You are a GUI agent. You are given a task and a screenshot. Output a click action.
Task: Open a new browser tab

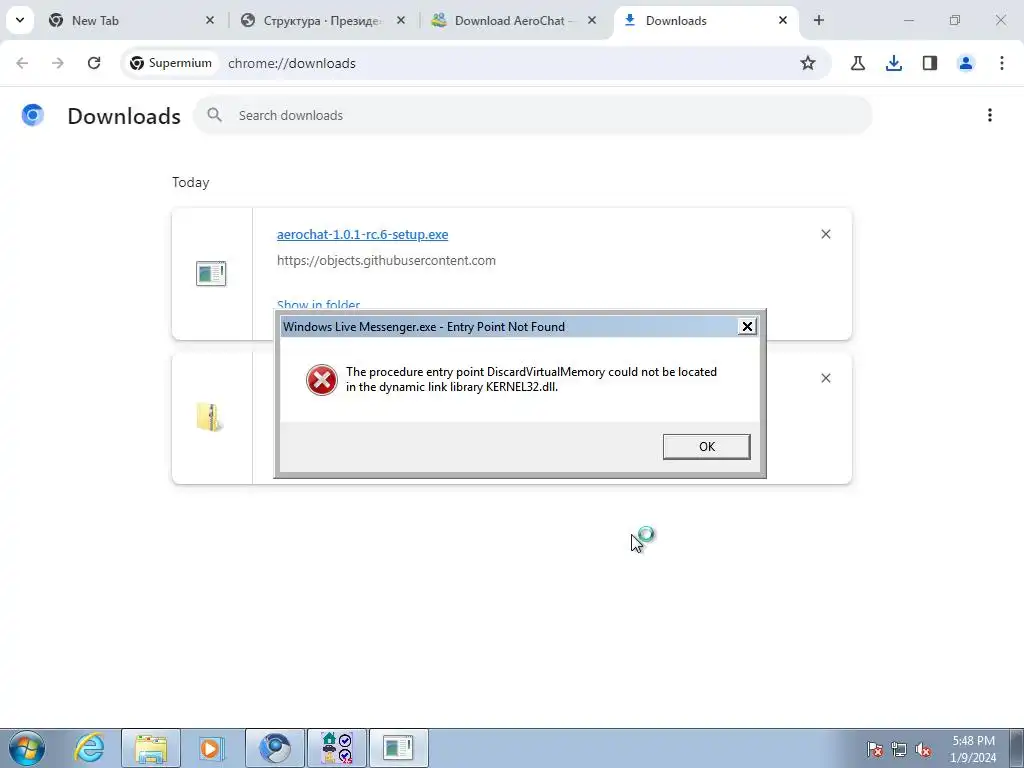point(819,21)
